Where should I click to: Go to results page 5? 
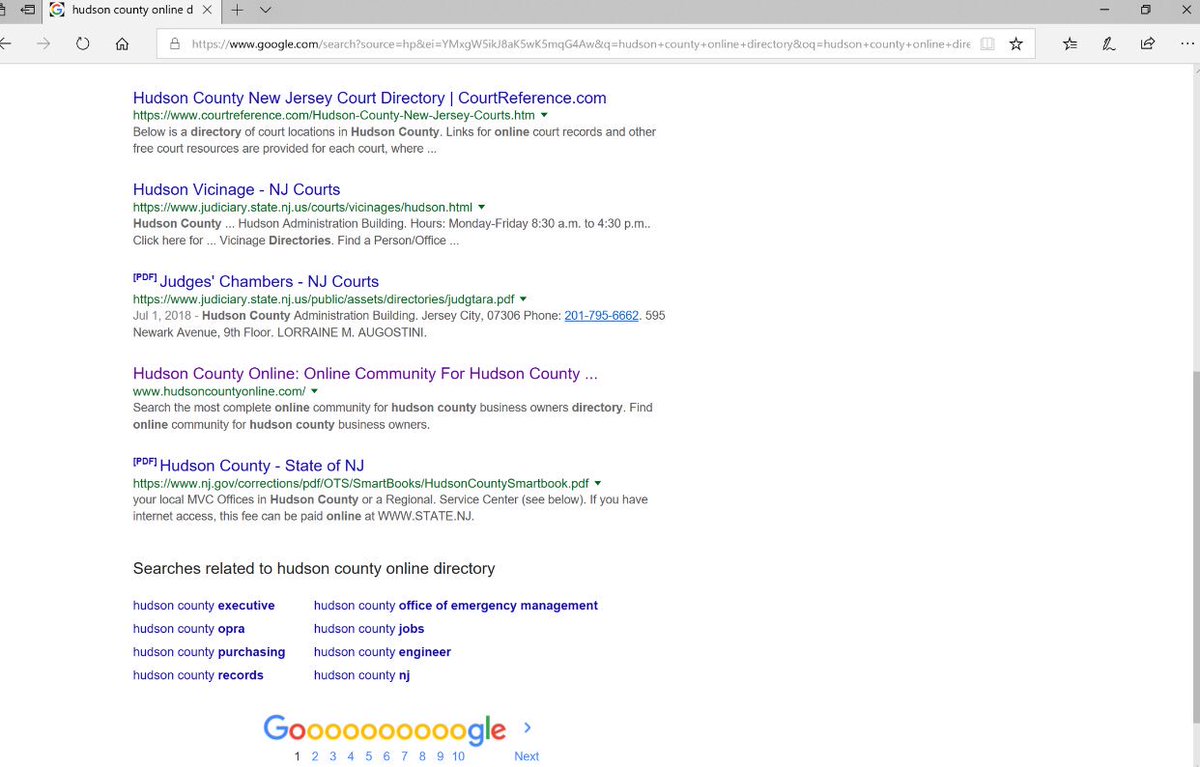point(369,756)
